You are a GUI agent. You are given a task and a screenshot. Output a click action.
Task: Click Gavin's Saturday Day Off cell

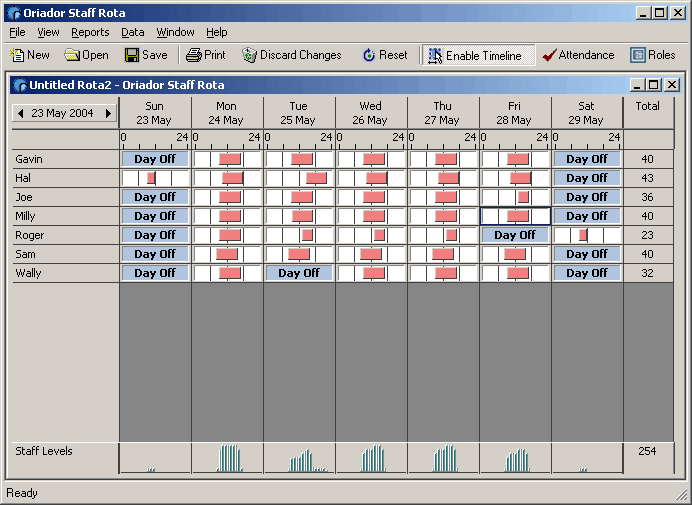point(587,159)
